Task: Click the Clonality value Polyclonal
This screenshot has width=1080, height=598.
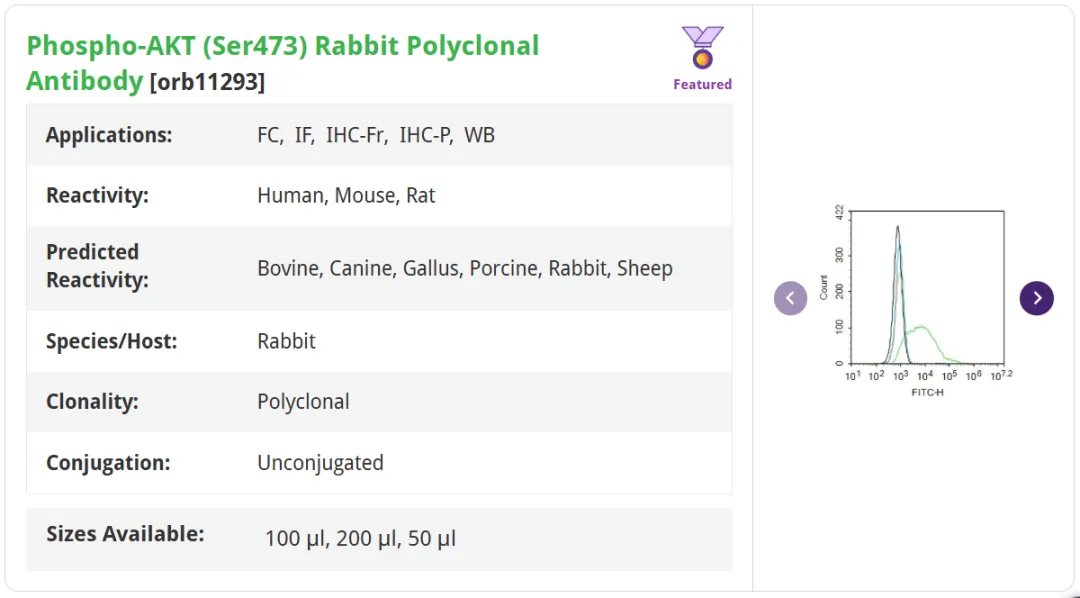Action: [303, 402]
